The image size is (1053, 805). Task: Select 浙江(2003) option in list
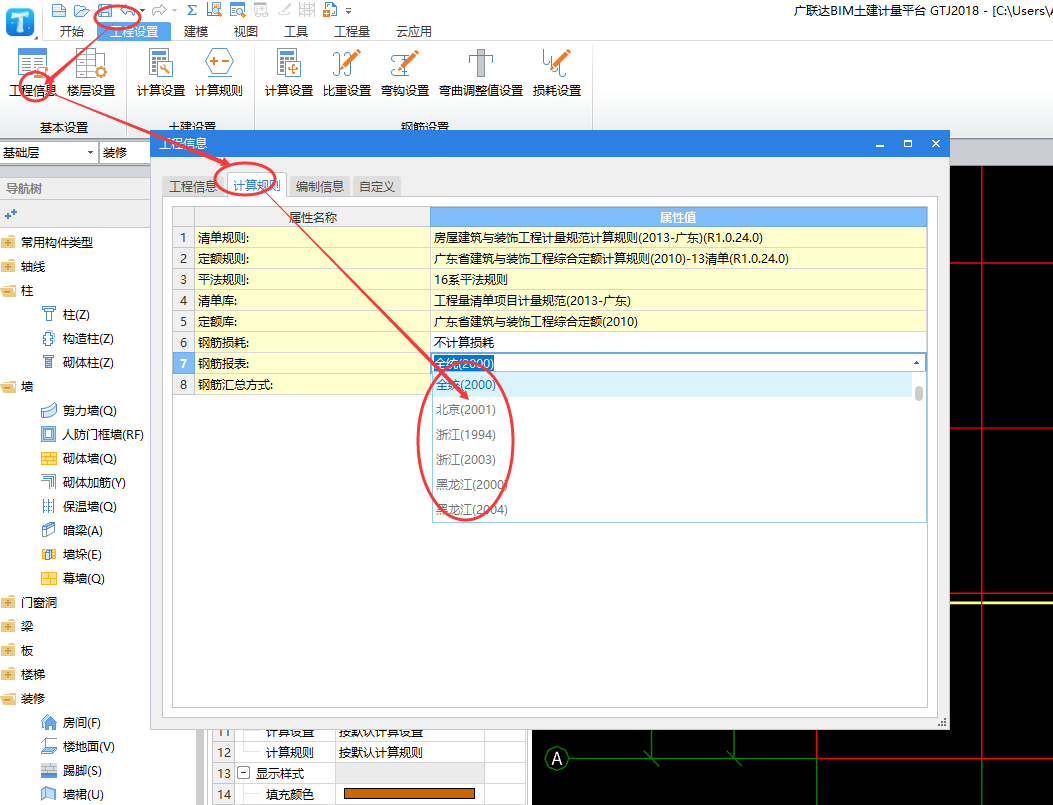465,459
